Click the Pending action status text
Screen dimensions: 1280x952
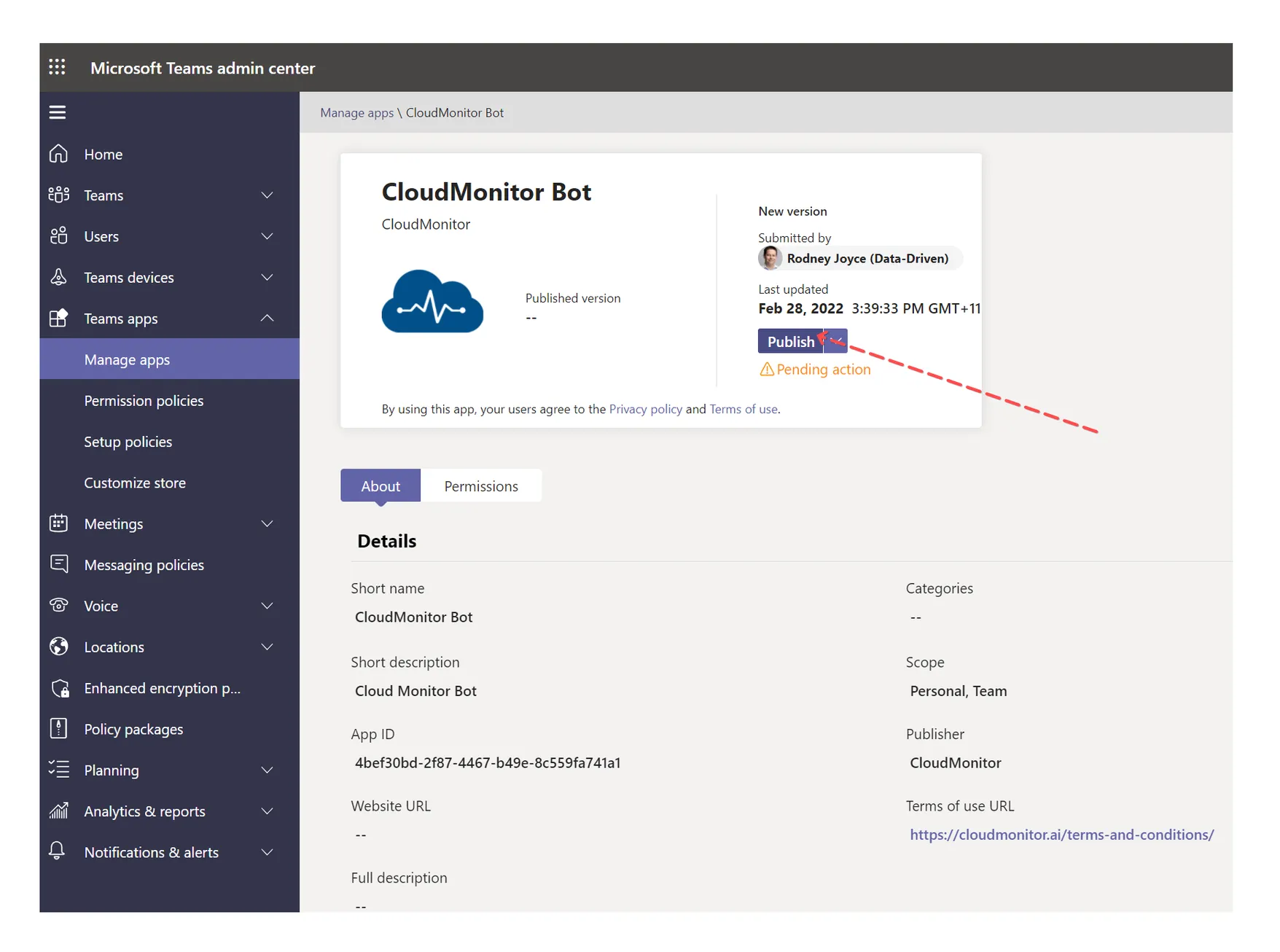[823, 370]
